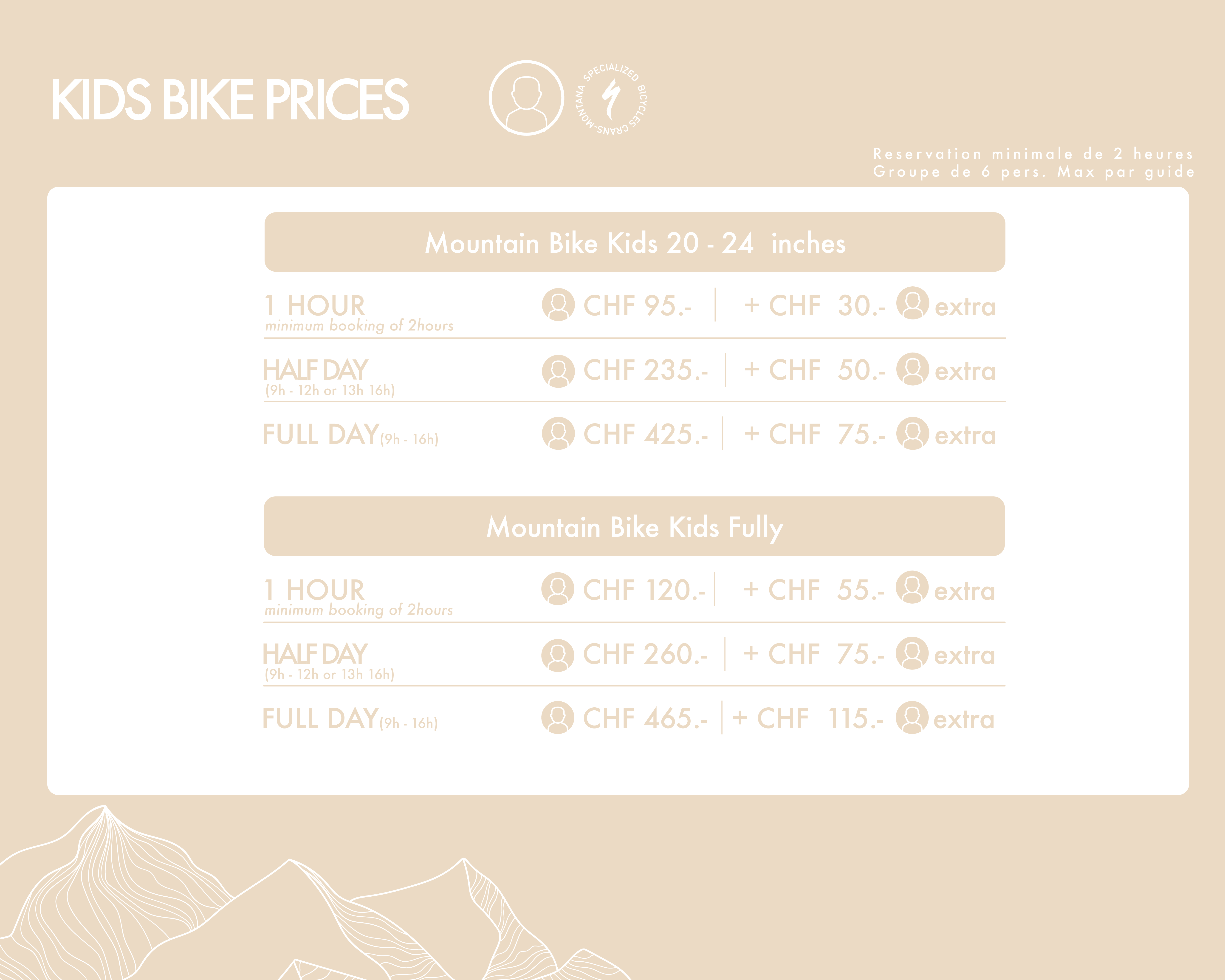Select the person icon before CHF 260.-
The height and width of the screenshot is (980, 1225).
point(557,655)
